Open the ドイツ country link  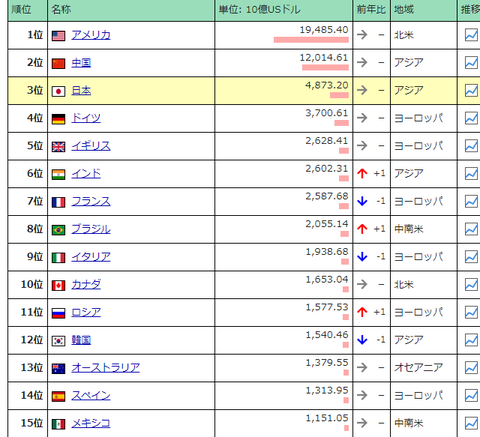click(x=86, y=118)
